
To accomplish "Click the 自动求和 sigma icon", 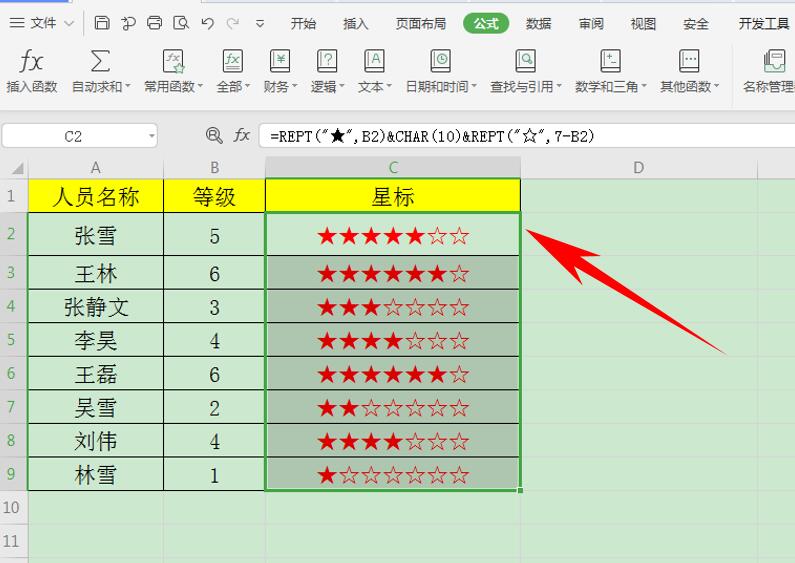I will [x=100, y=61].
